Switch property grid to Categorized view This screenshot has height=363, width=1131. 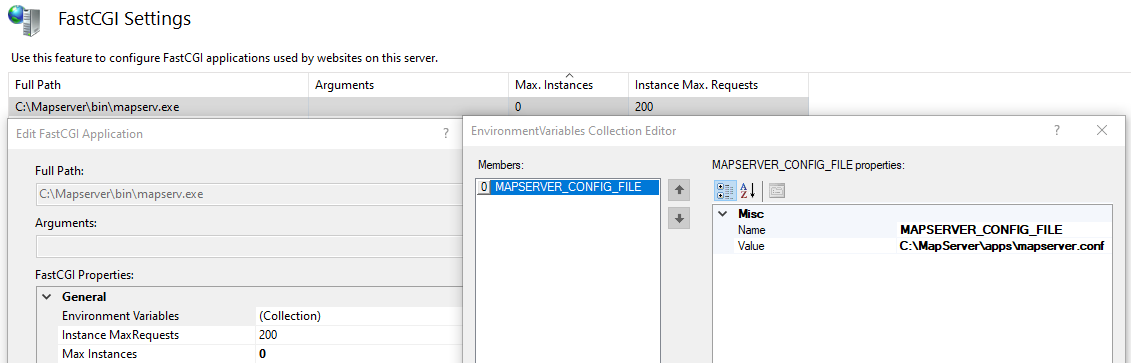pos(724,191)
